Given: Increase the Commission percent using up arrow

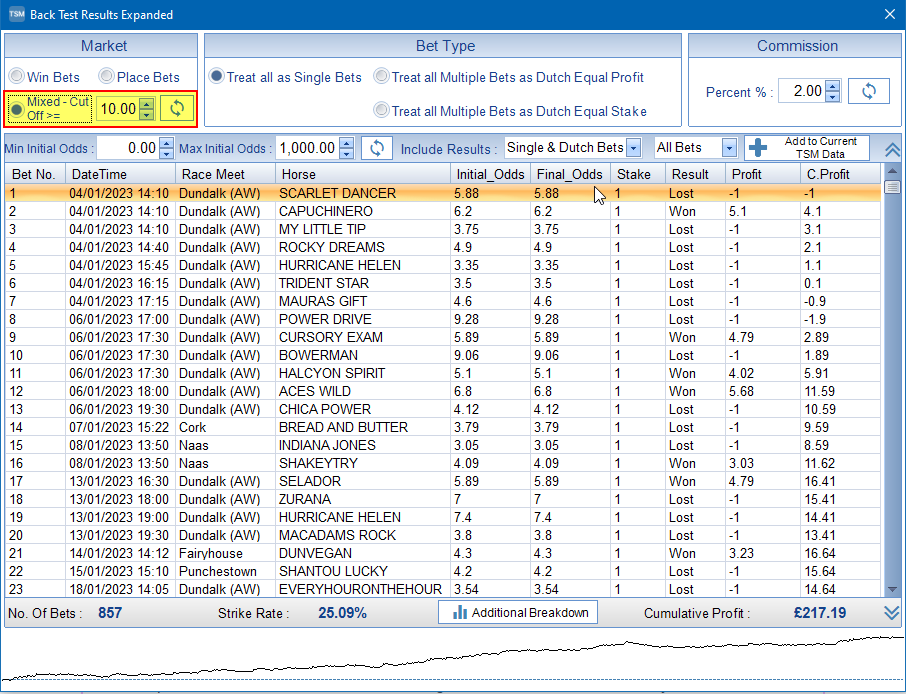Looking at the screenshot, I should pos(832,86).
